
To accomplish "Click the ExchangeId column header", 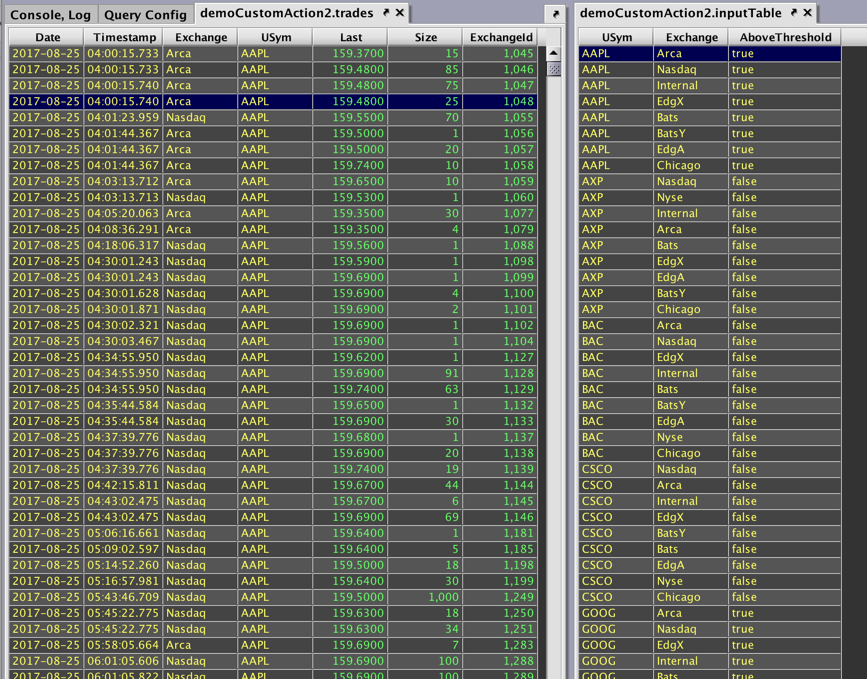I will (x=501, y=37).
